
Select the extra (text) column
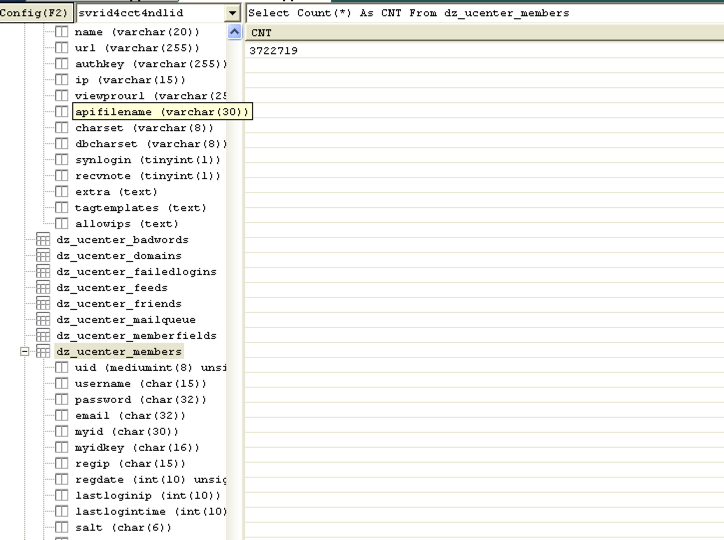coord(116,192)
